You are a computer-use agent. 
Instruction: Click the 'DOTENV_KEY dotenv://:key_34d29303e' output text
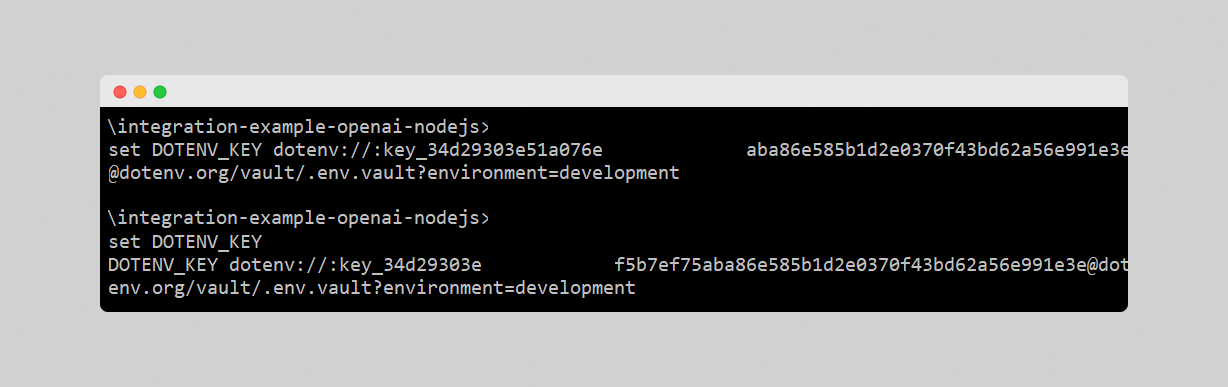(x=295, y=265)
